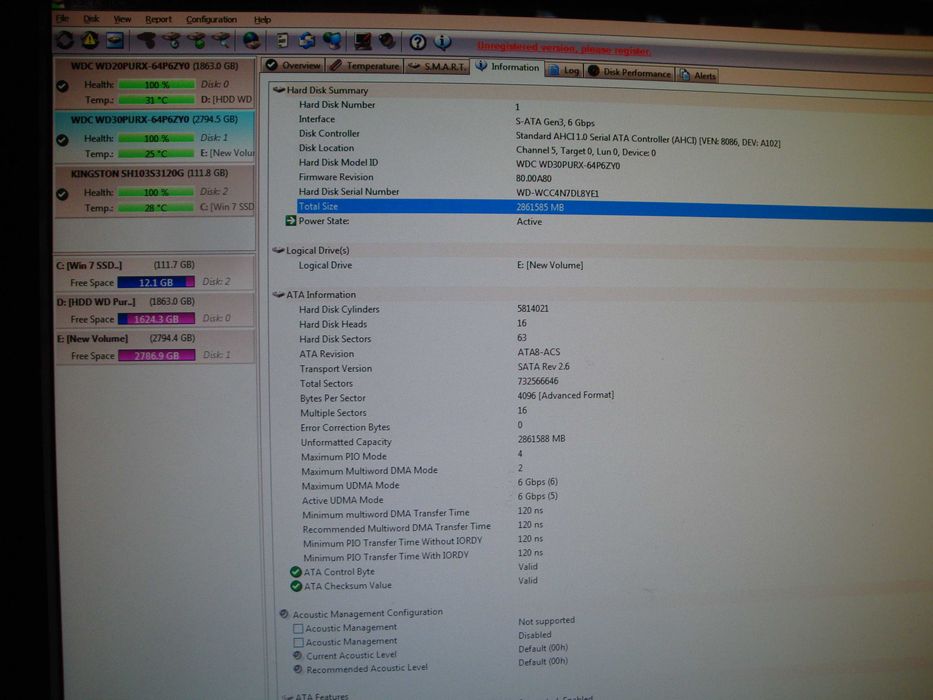Open the disk picture panel toolbar icon
Viewport: 933px width, 700px height.
coord(115,40)
